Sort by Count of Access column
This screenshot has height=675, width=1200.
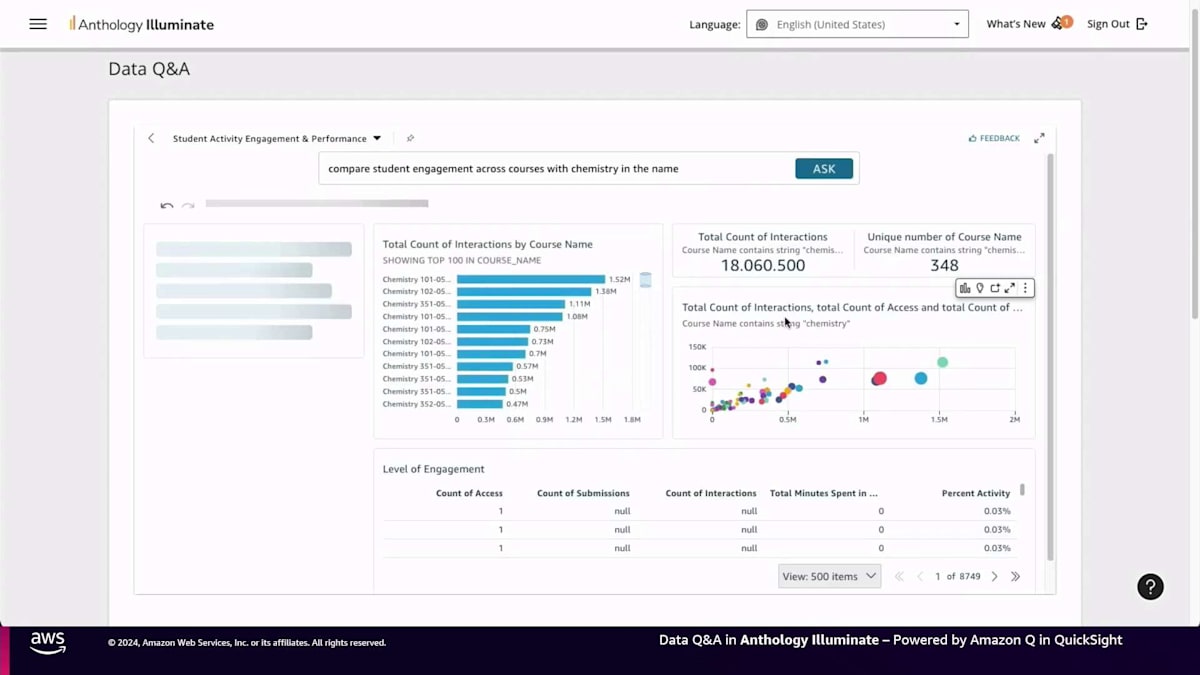469,493
